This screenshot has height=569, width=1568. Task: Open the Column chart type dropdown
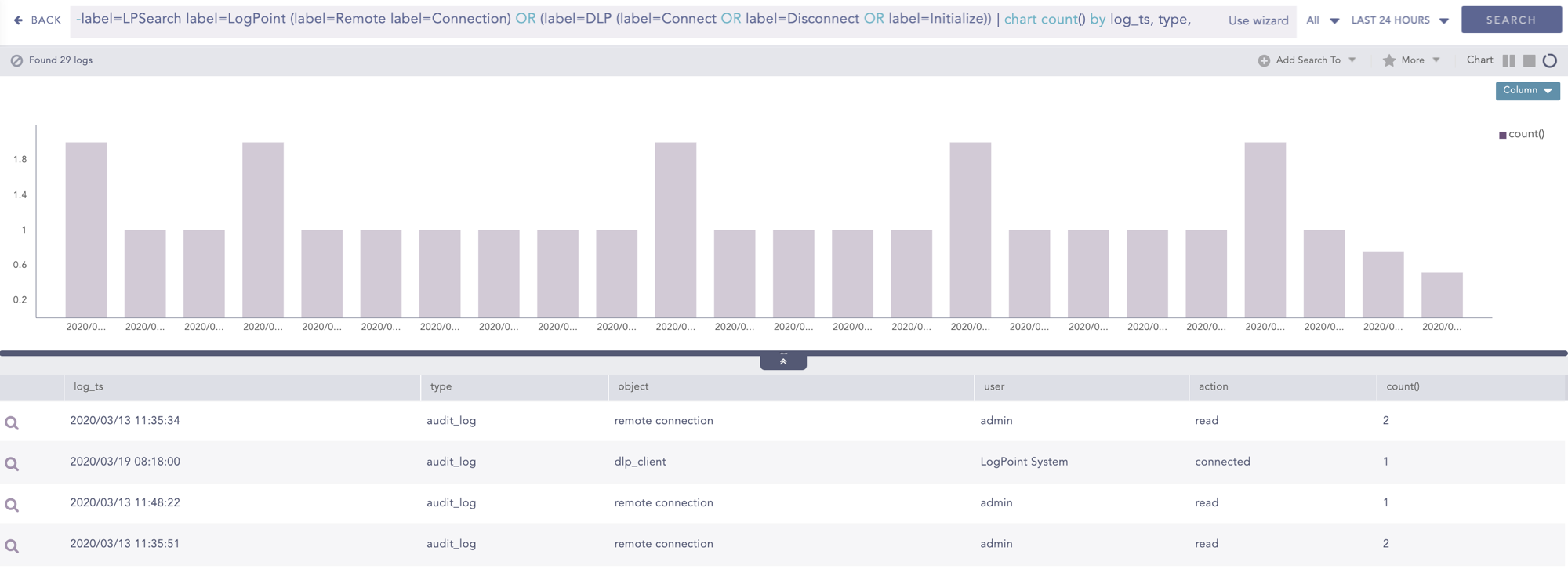[x=1527, y=91]
